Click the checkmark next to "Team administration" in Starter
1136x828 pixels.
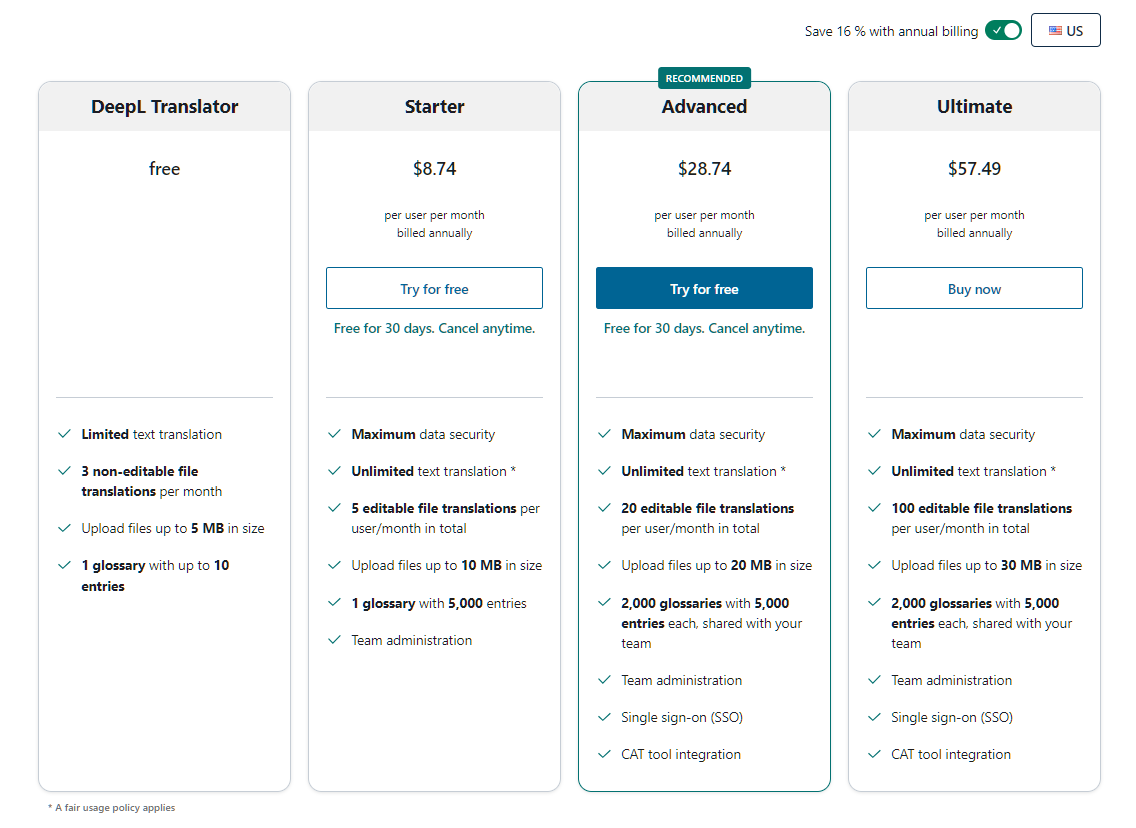(x=334, y=640)
